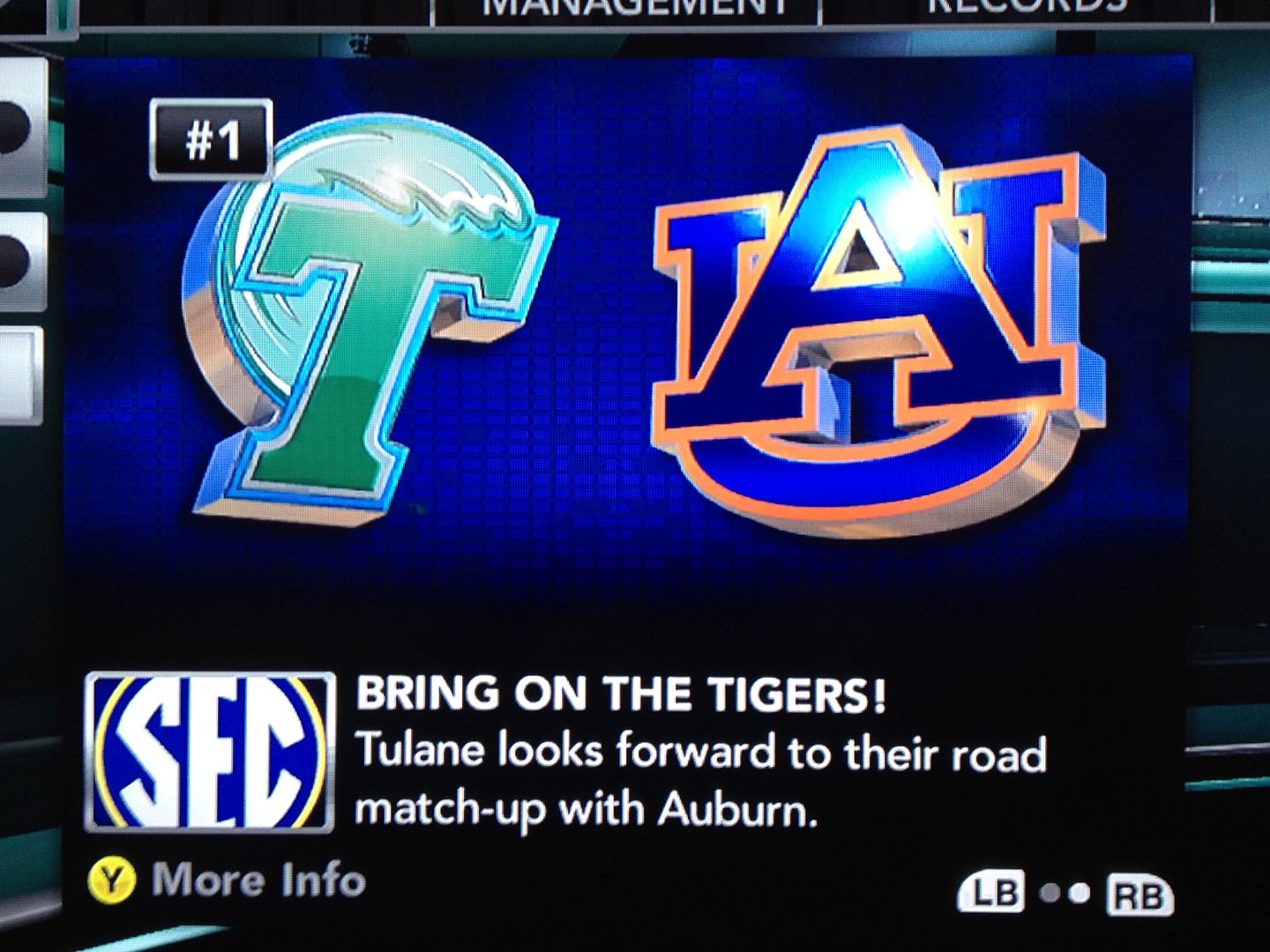
Task: Click the Bring On The Tigers headline
Action: [x=621, y=695]
